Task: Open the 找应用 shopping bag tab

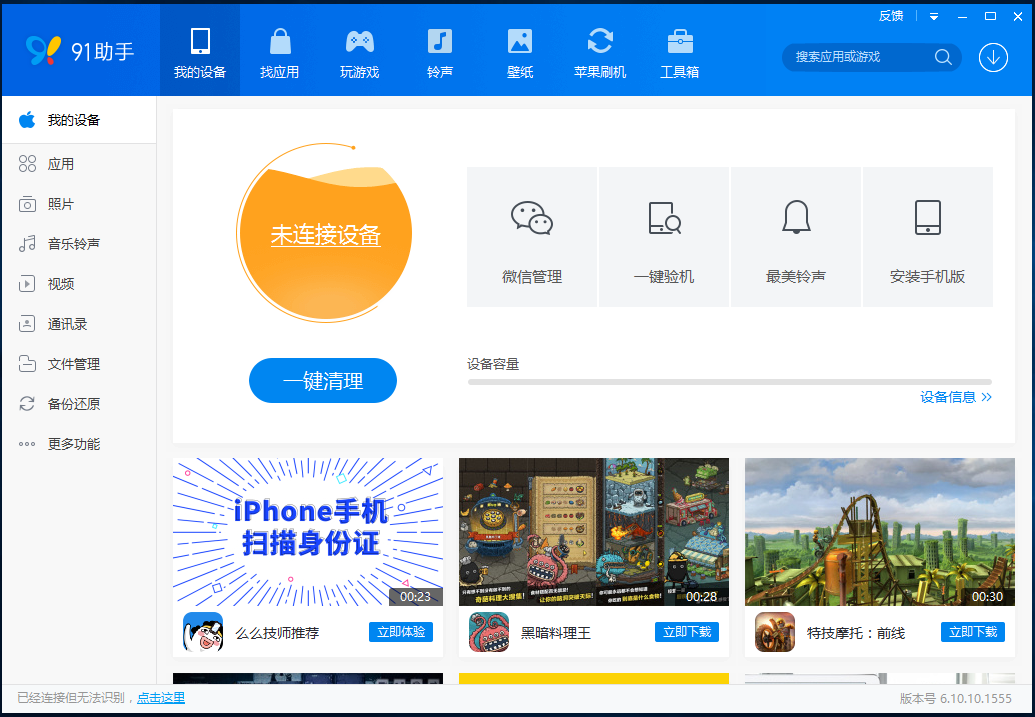Action: pyautogui.click(x=280, y=51)
